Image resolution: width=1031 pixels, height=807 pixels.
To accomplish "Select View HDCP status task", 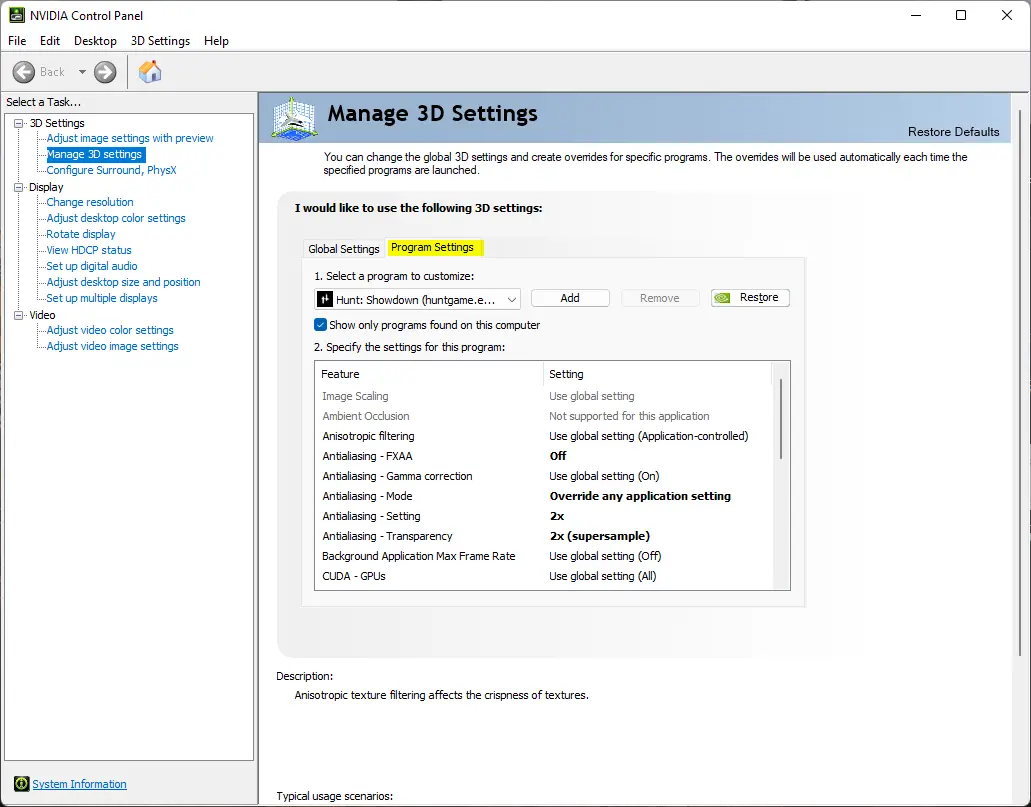I will [89, 250].
